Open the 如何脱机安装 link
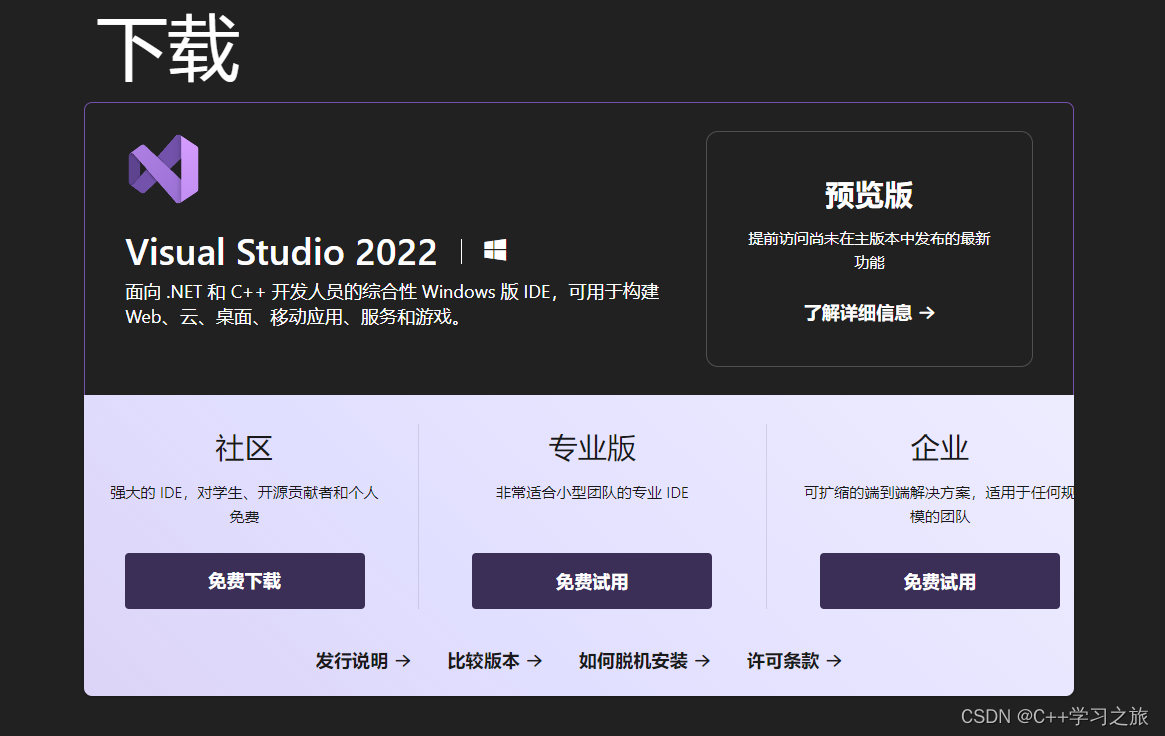The image size is (1165, 736). point(644,660)
